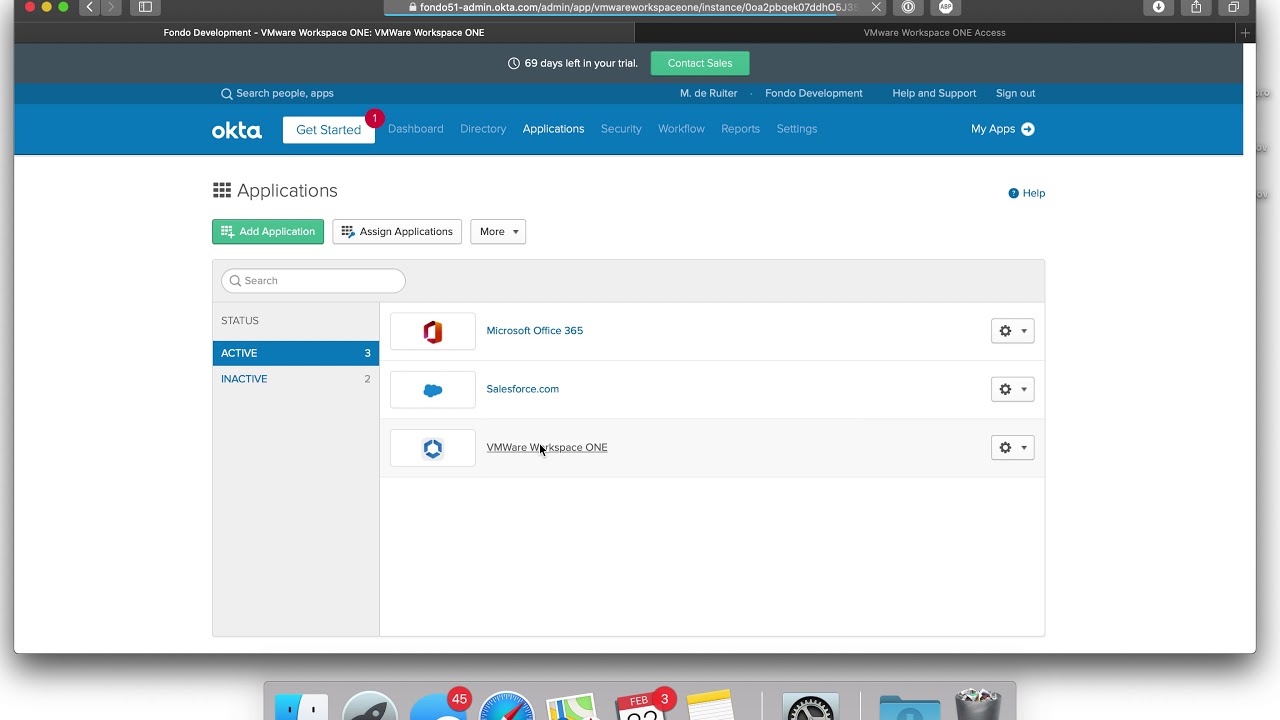This screenshot has height=720, width=1280.
Task: Open settings dropdown for Salesforce.com
Action: tap(1012, 390)
